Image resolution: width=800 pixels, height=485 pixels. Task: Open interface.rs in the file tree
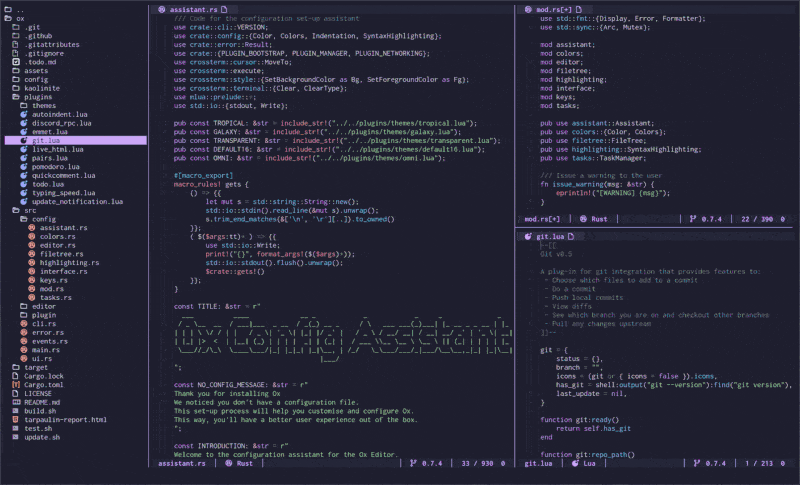(63, 271)
